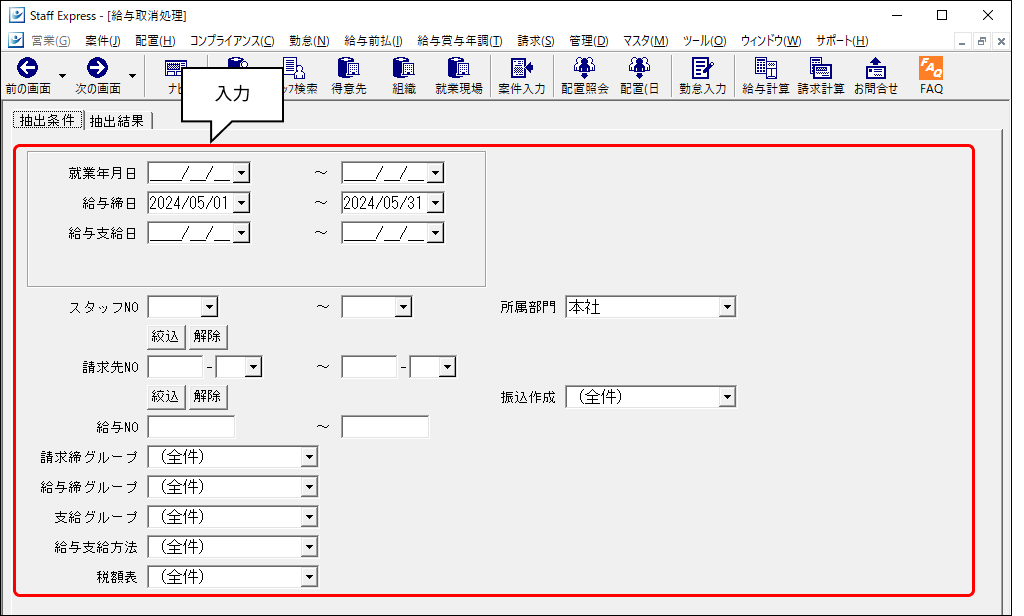The width and height of the screenshot is (1024, 616).
Task: Click 請求先NO start number field
Action: (175, 367)
